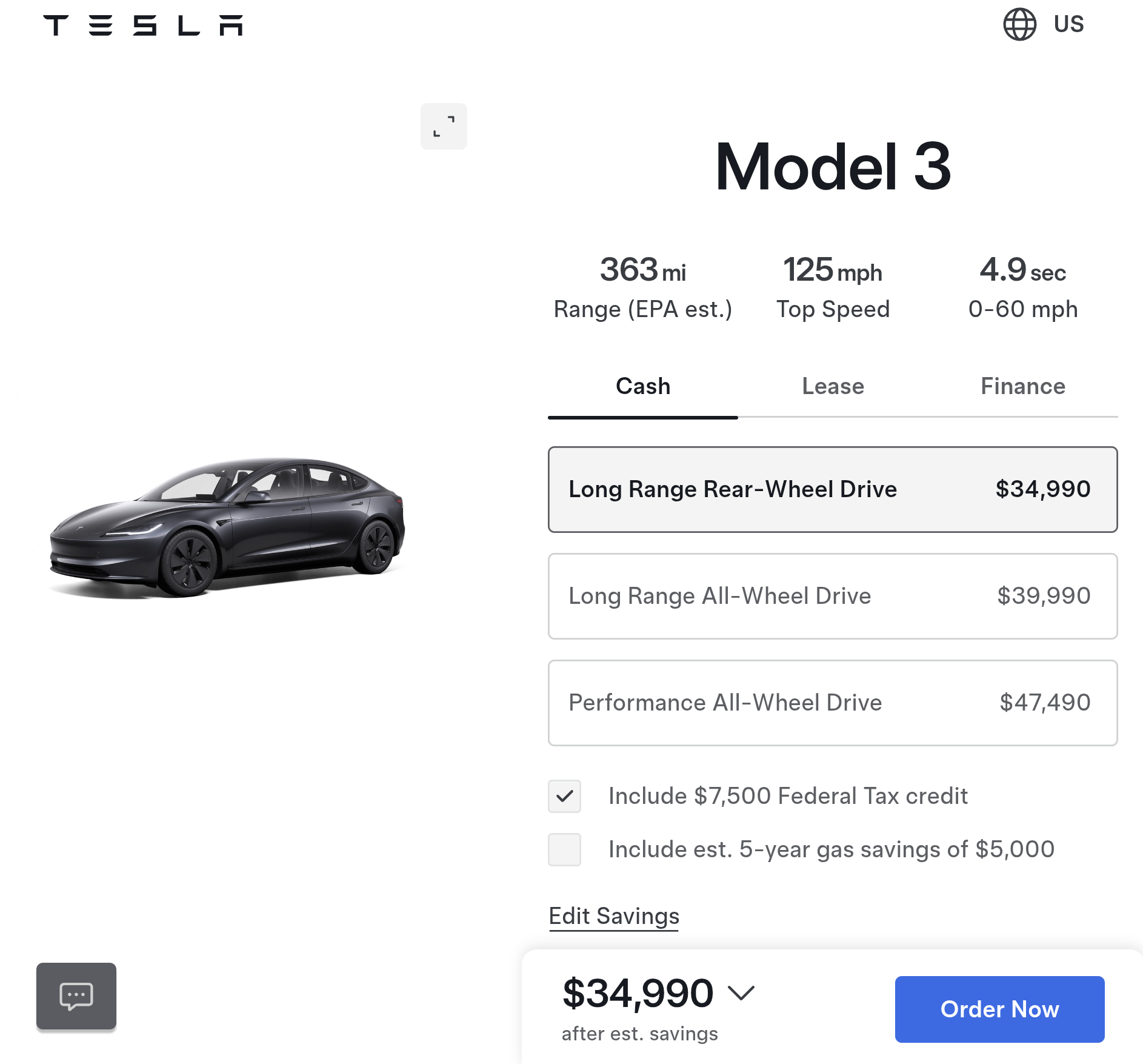Viewport: 1143px width, 1064px height.
Task: Select Long Range Rear-Wheel Drive trim
Action: coord(831,489)
